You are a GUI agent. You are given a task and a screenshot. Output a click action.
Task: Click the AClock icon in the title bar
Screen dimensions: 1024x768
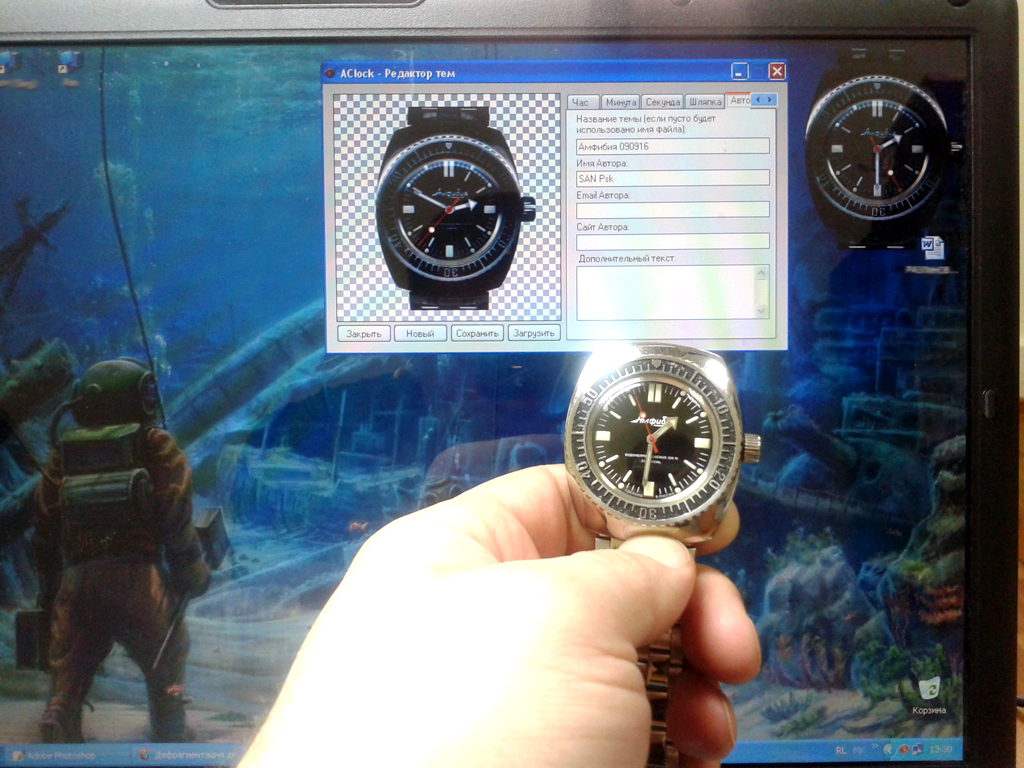(x=331, y=73)
